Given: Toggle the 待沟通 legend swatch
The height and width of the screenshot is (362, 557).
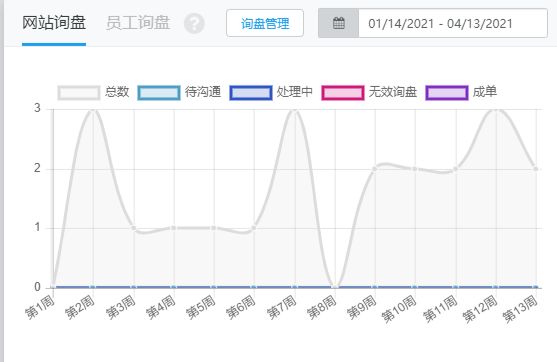Looking at the screenshot, I should [x=159, y=93].
